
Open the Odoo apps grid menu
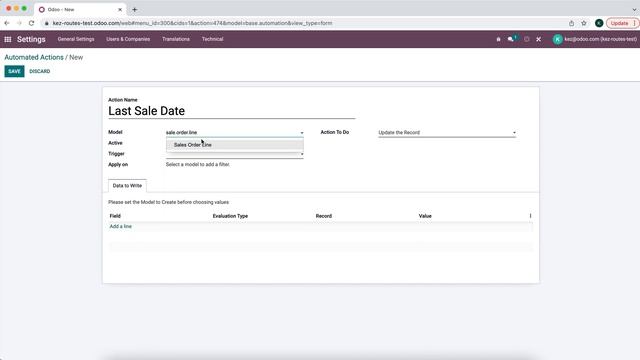[8, 39]
